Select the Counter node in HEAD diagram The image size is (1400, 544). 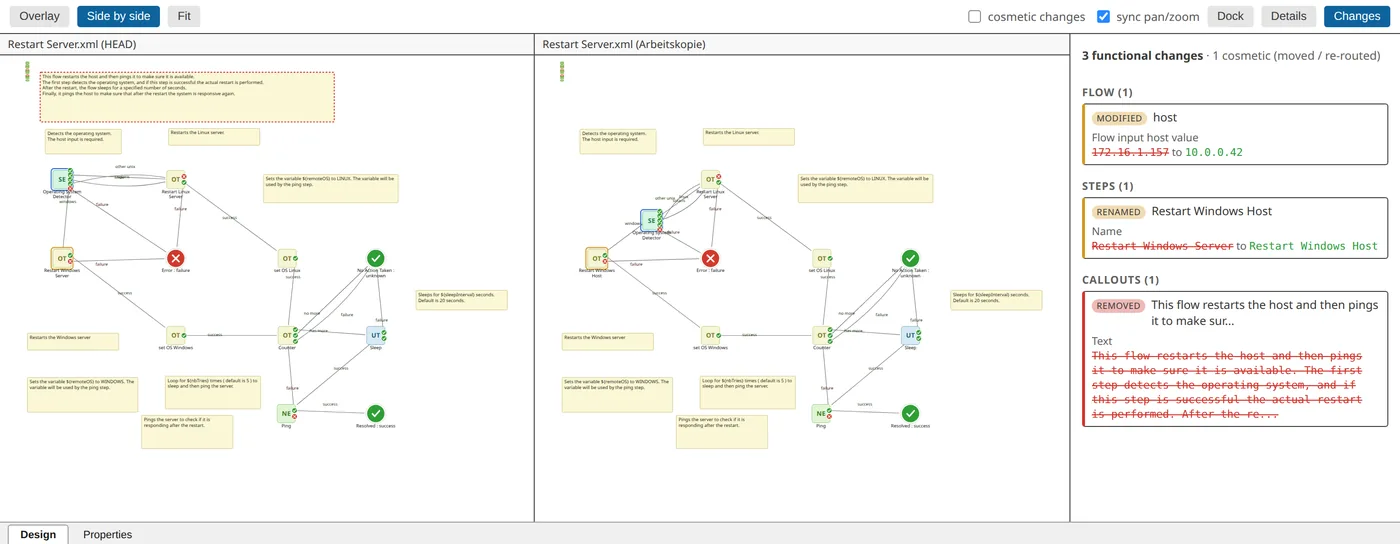287,335
